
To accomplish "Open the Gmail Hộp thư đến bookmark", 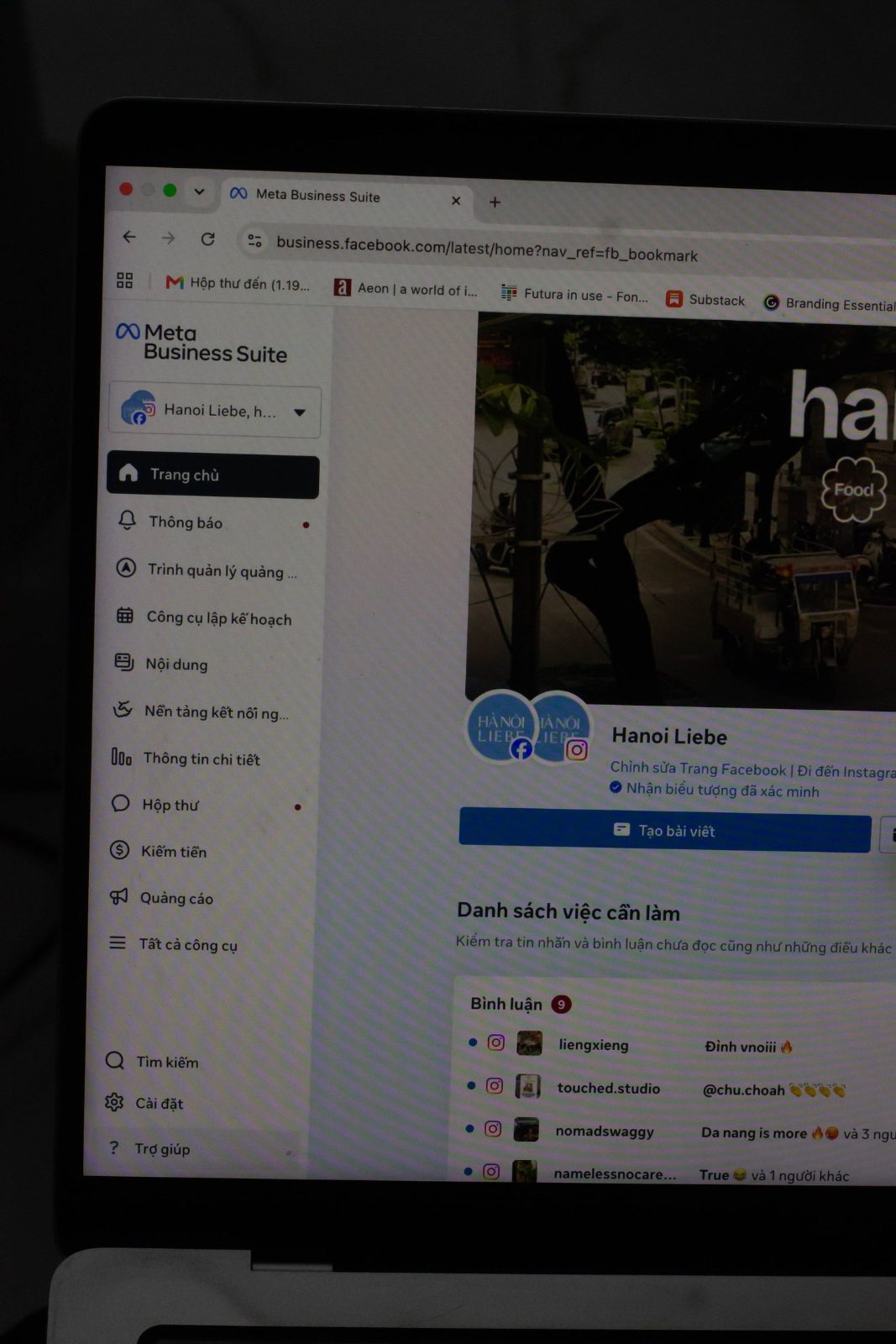I will click(x=238, y=283).
